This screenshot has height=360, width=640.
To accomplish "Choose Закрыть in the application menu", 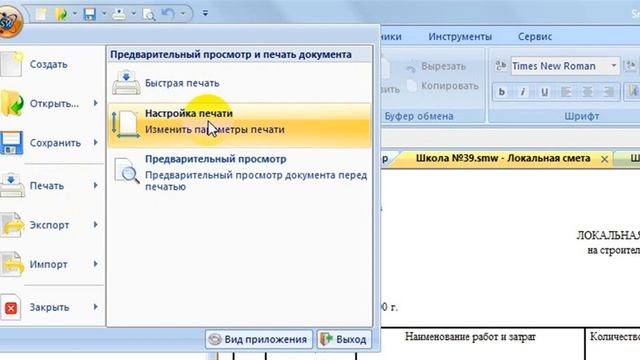I will point(52,307).
